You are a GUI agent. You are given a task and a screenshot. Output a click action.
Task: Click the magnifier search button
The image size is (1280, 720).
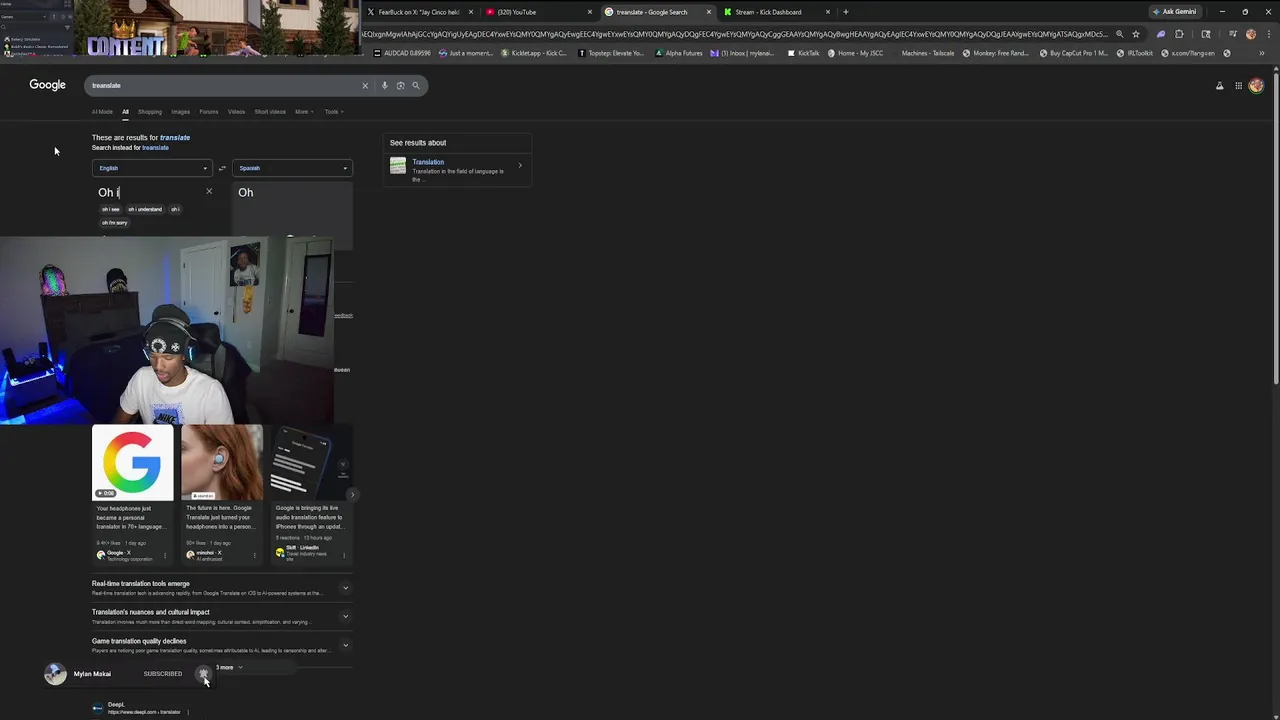(416, 85)
